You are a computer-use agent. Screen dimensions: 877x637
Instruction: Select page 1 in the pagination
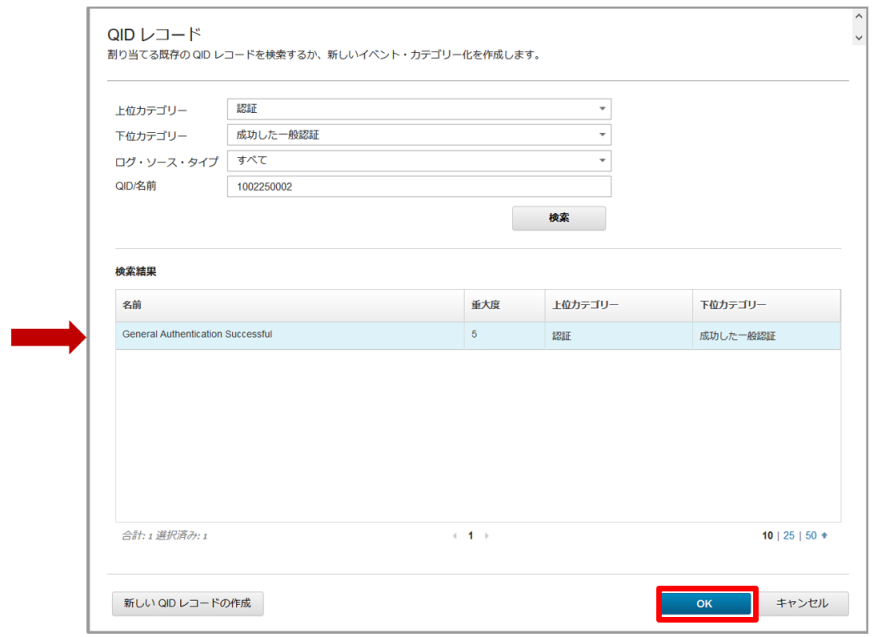(x=470, y=536)
